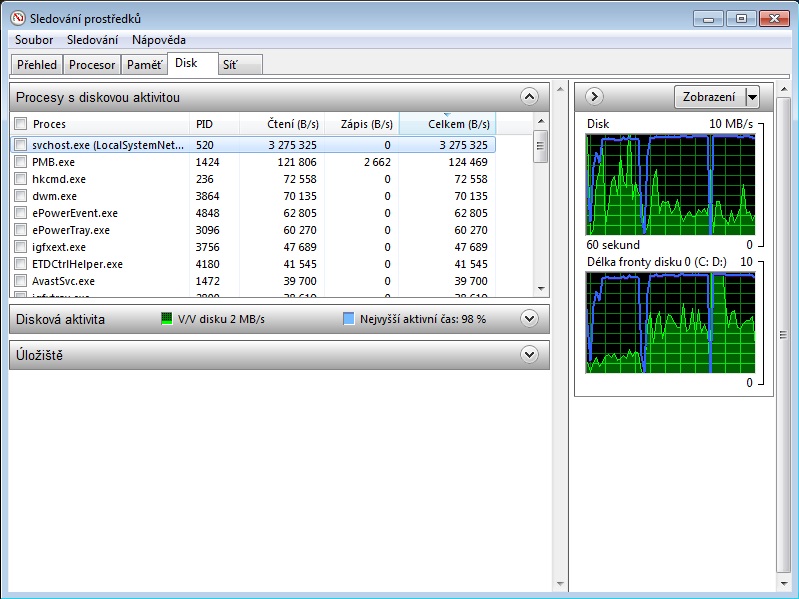
Task: Collapse the Procesy s diskovou aktivitou section
Action: 529,97
